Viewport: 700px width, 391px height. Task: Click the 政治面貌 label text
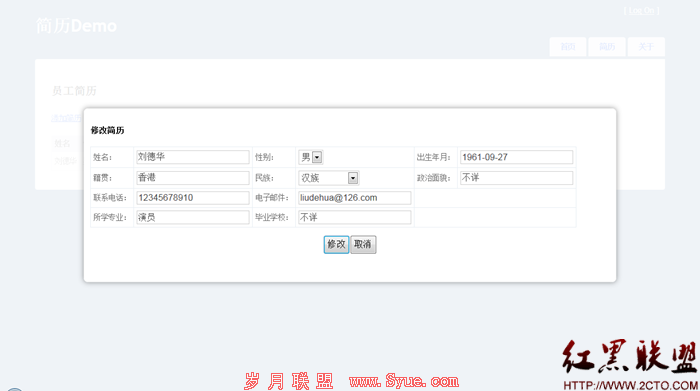point(433,178)
